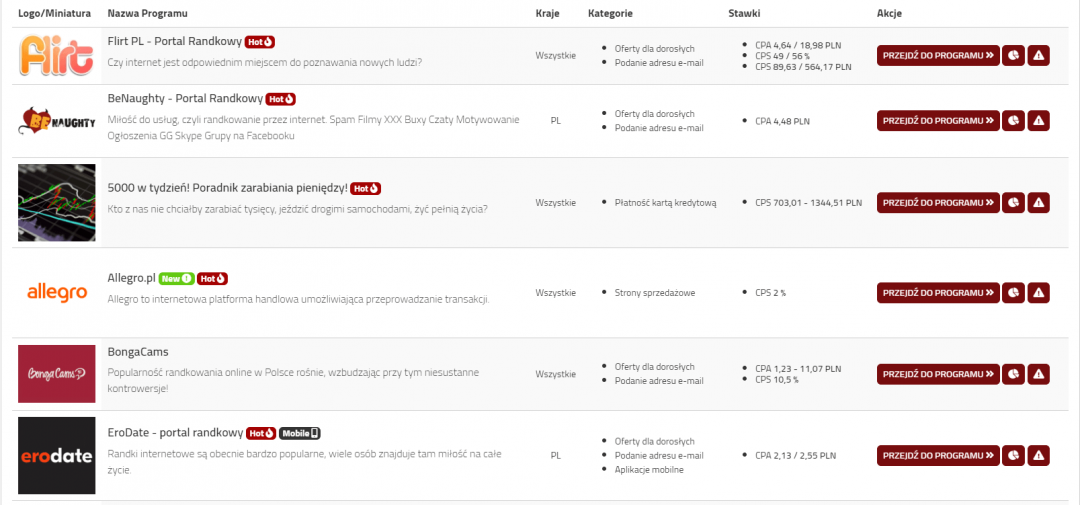This screenshot has height=505, width=1080.
Task: Open pie chart statistics for BeNaughty
Action: (x=1013, y=121)
